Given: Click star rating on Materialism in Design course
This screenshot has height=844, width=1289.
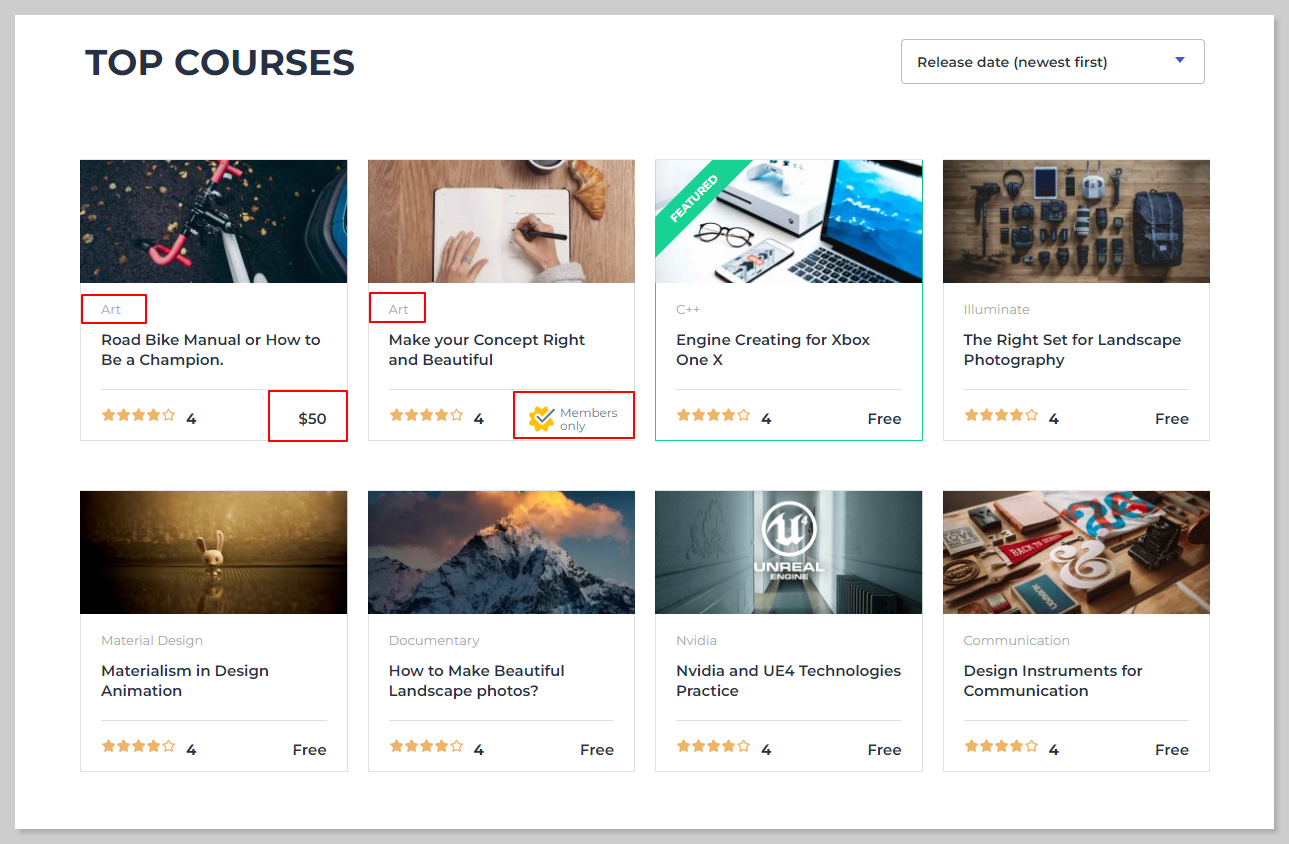Looking at the screenshot, I should pyautogui.click(x=138, y=746).
